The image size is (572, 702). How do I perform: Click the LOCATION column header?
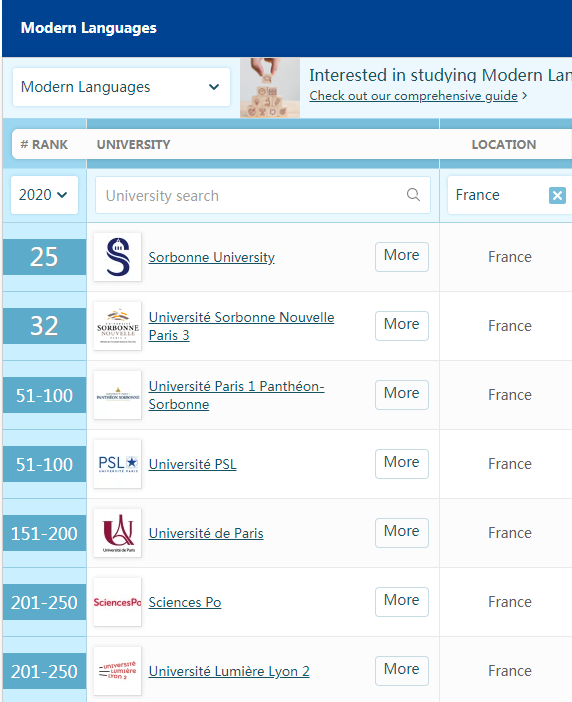(x=504, y=145)
